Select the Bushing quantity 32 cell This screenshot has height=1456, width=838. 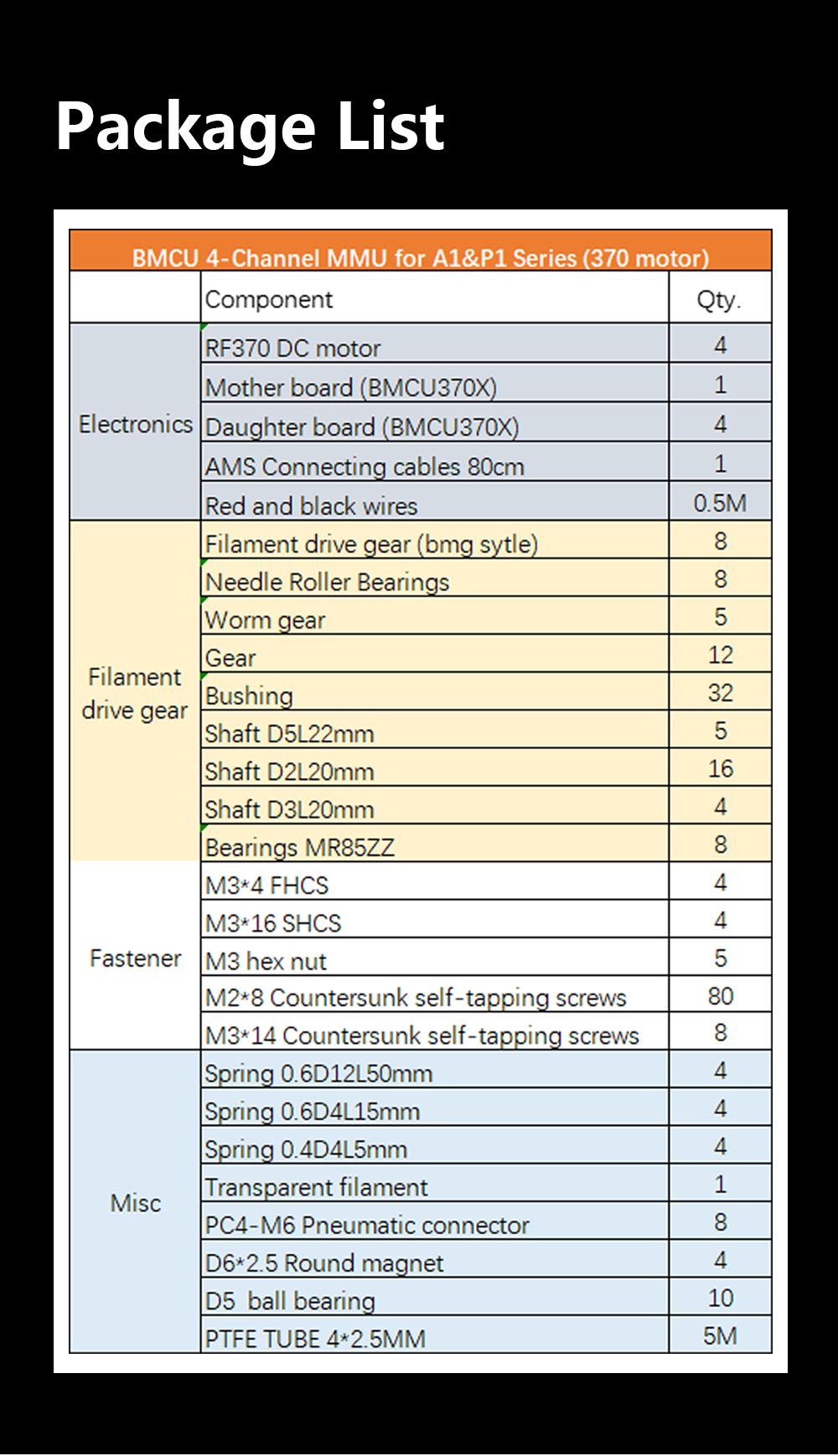(720, 692)
